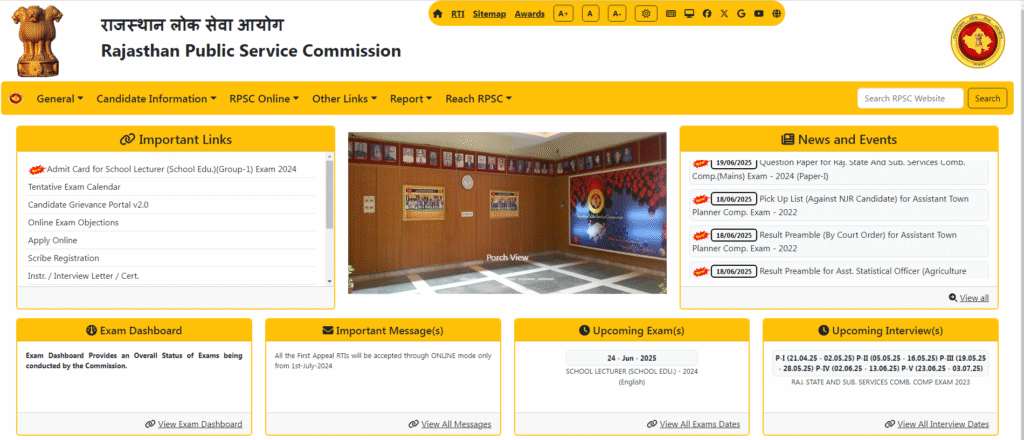Image resolution: width=1024 pixels, height=440 pixels.
Task: Click the Search button
Action: (987, 99)
